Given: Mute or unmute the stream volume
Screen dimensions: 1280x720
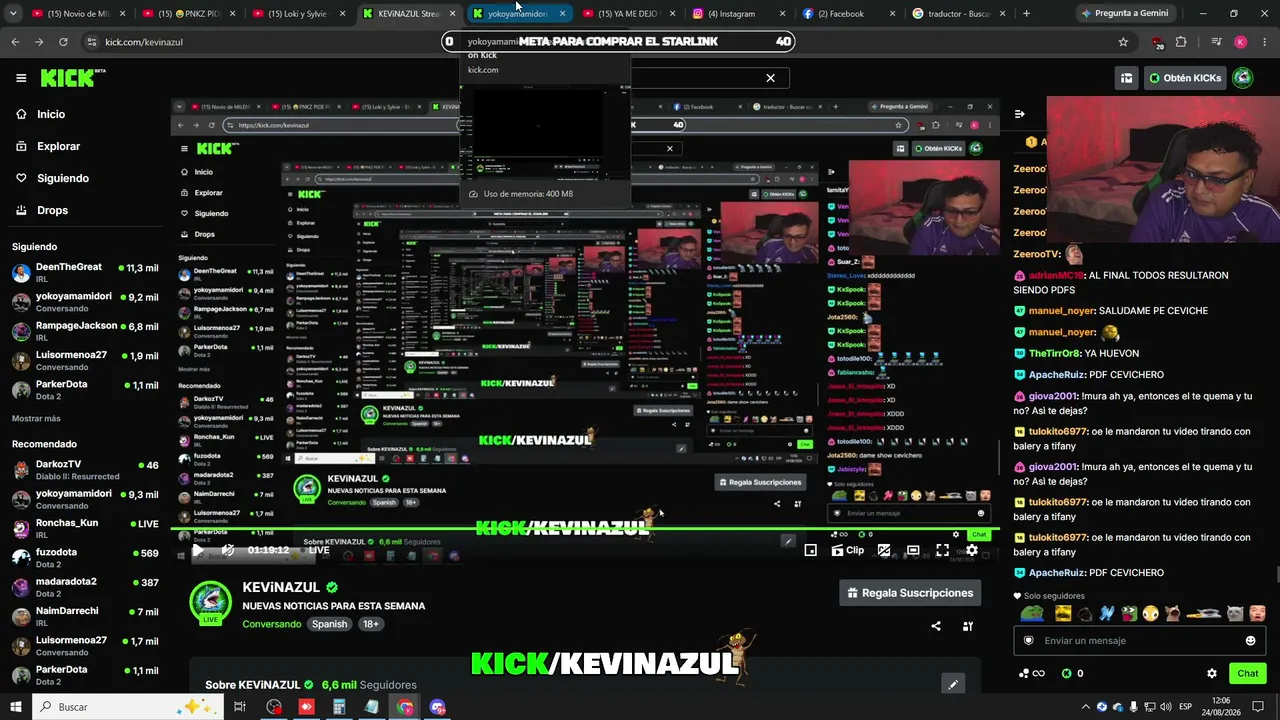Looking at the screenshot, I should click(x=228, y=550).
